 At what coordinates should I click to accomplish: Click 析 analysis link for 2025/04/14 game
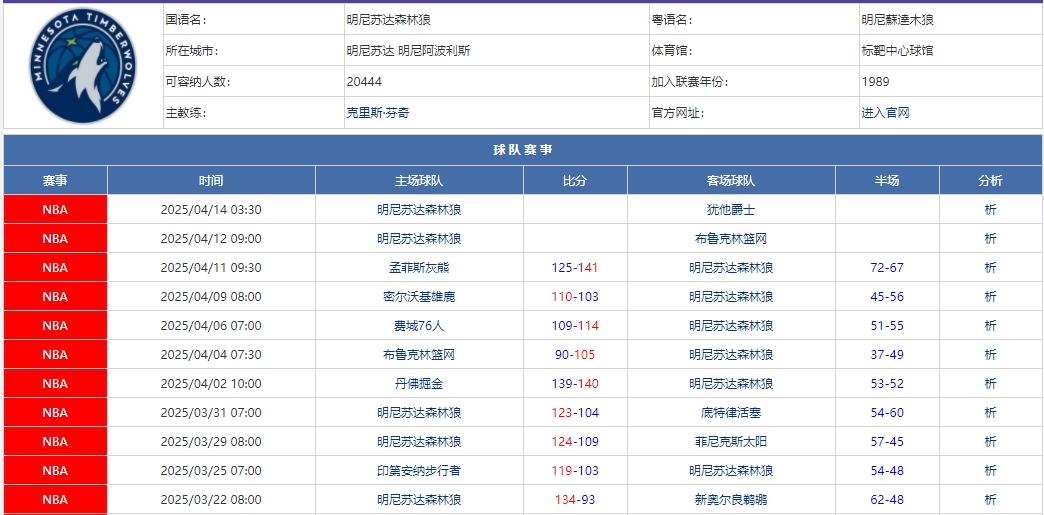click(990, 210)
